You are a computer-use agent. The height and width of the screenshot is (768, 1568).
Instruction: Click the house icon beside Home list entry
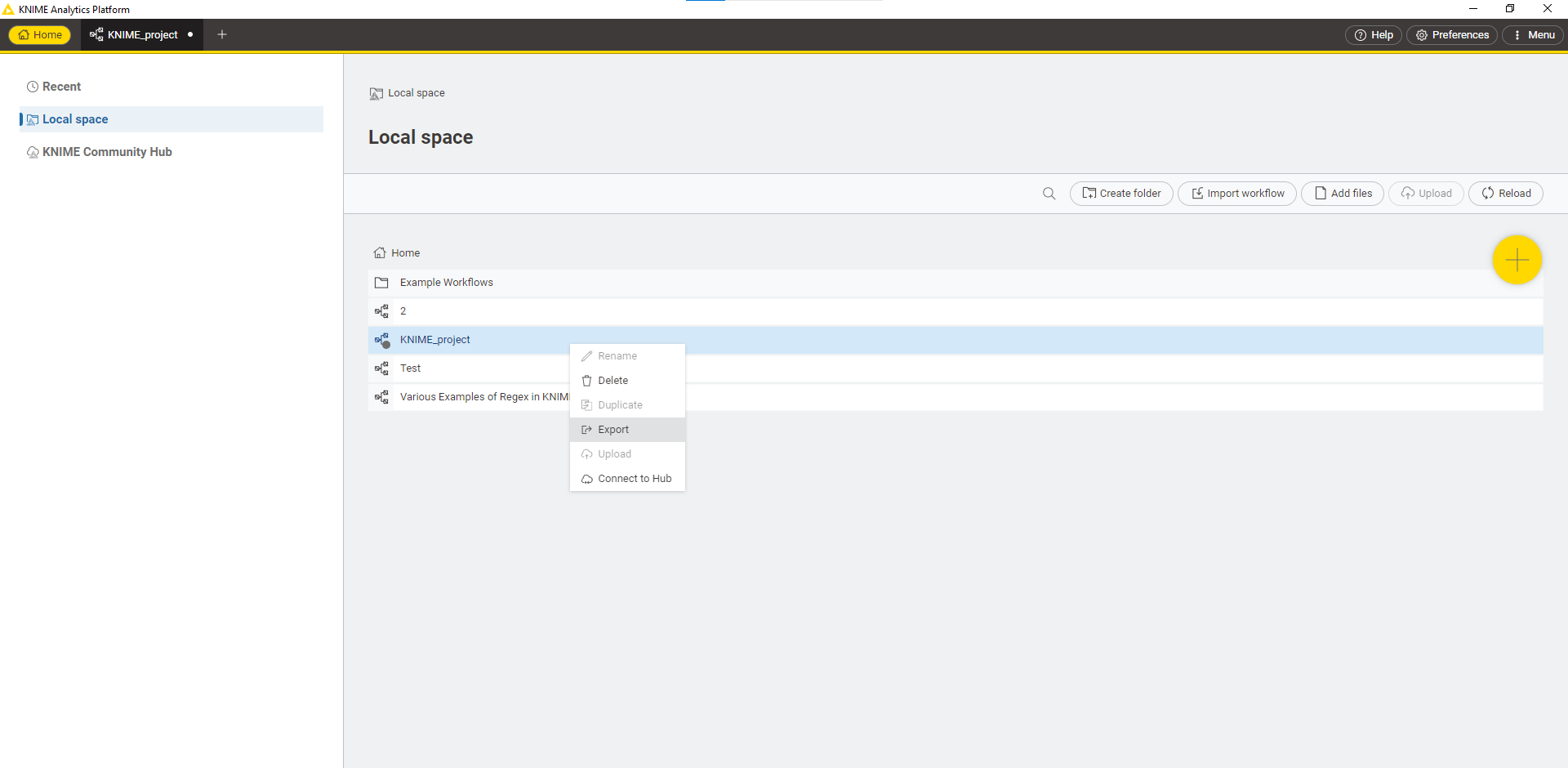pyautogui.click(x=380, y=253)
